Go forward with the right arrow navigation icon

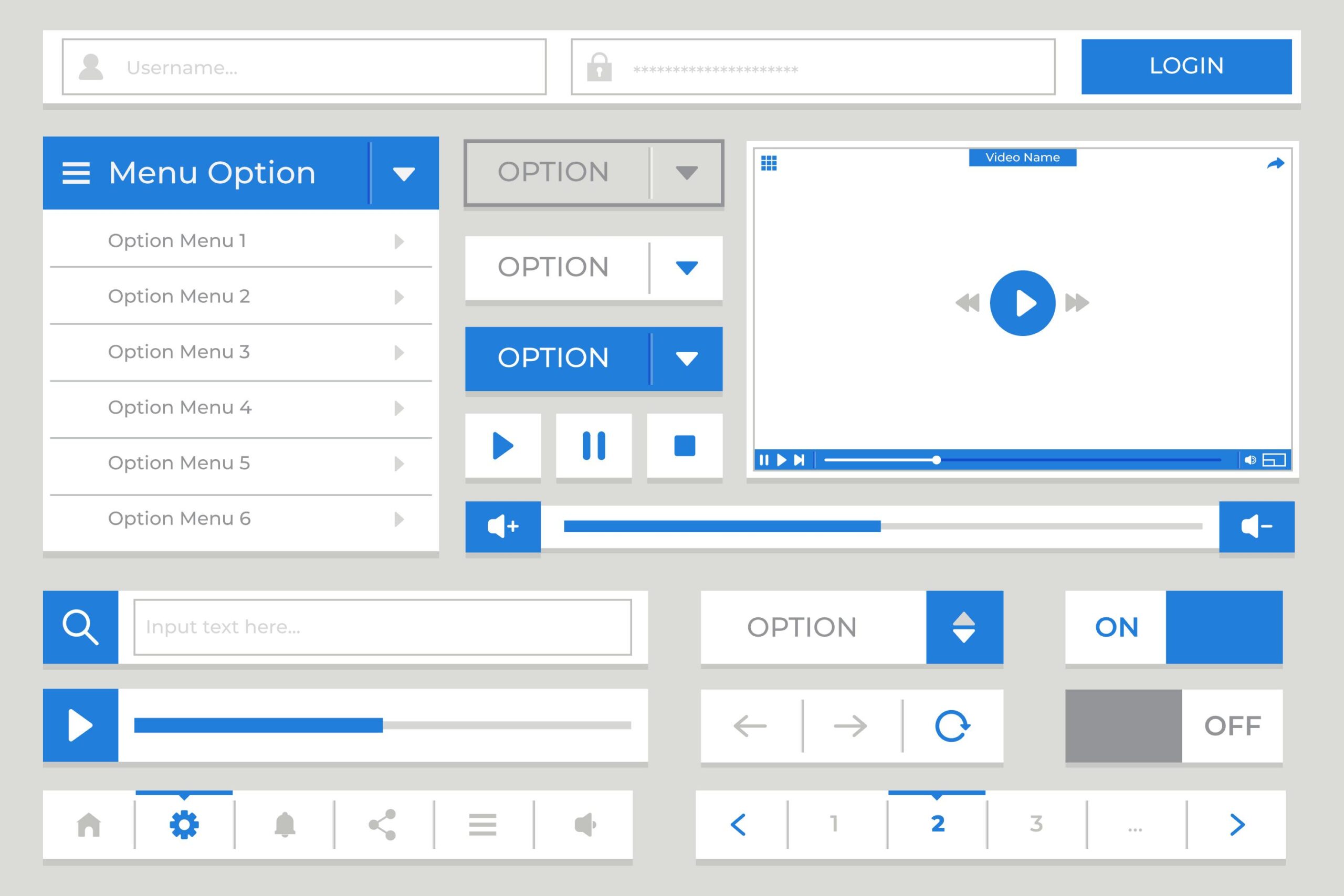[850, 726]
